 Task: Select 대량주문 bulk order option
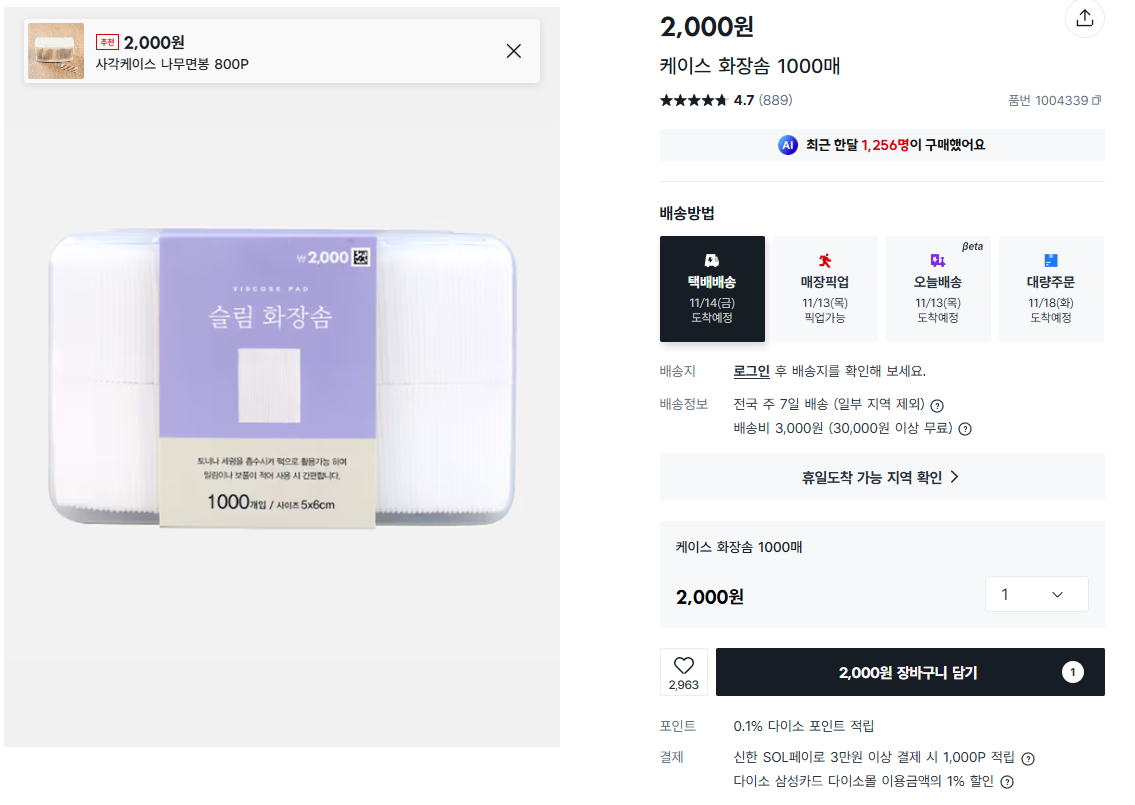point(1051,289)
